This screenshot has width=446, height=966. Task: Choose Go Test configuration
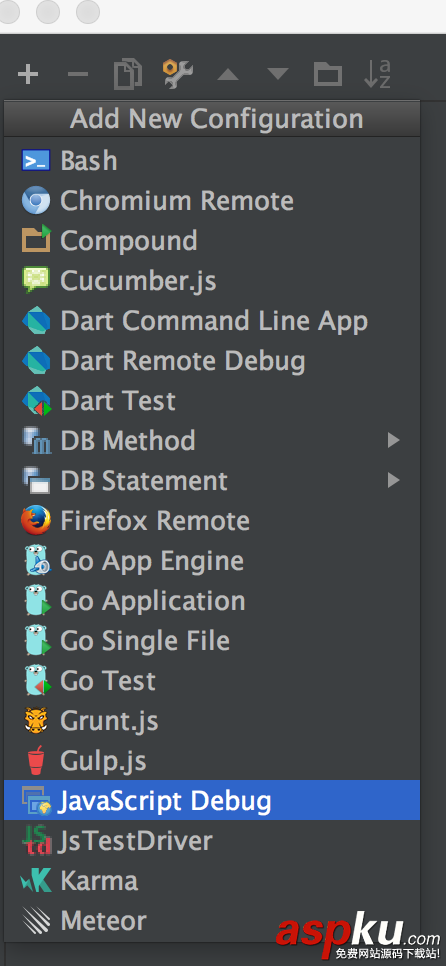[x=212, y=681]
